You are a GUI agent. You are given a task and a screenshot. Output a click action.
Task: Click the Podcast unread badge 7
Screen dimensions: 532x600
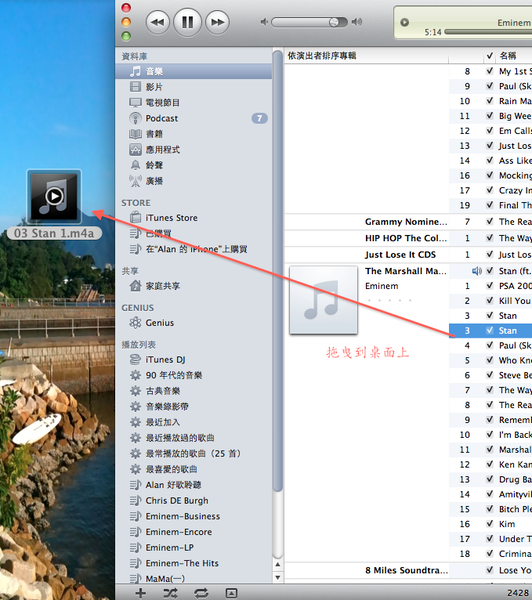[259, 118]
